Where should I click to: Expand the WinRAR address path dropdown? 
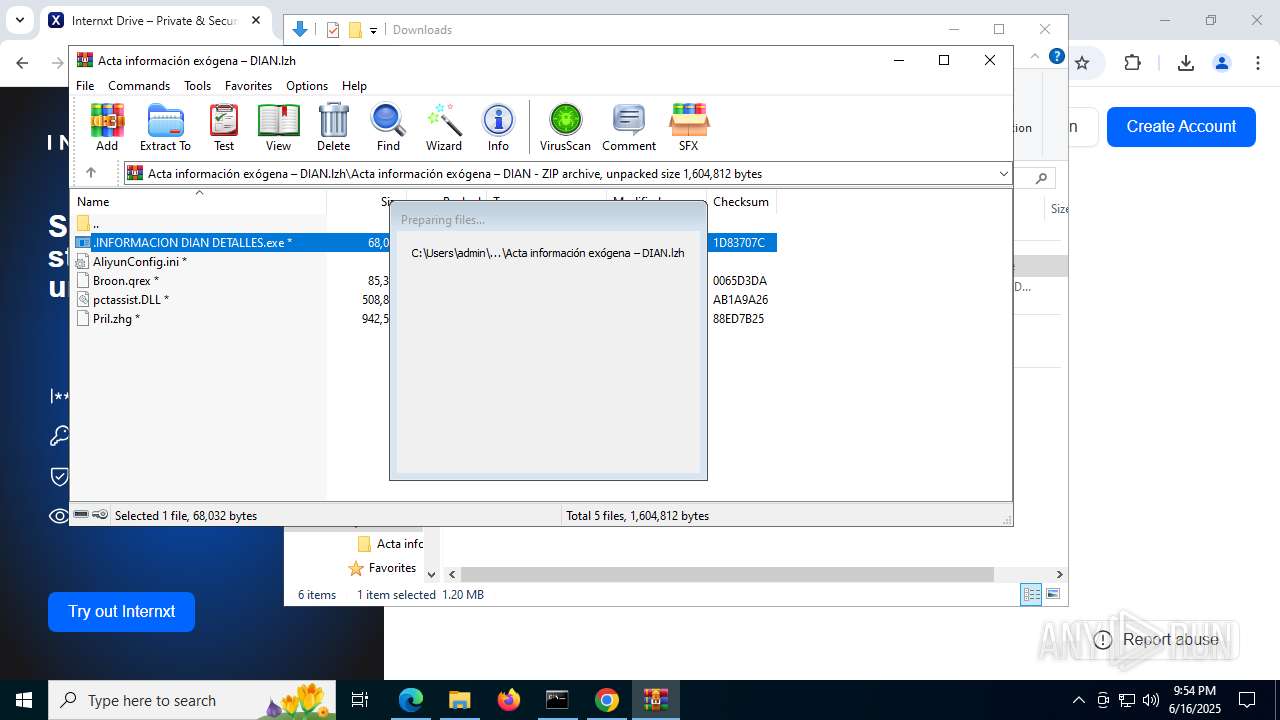(x=1003, y=174)
